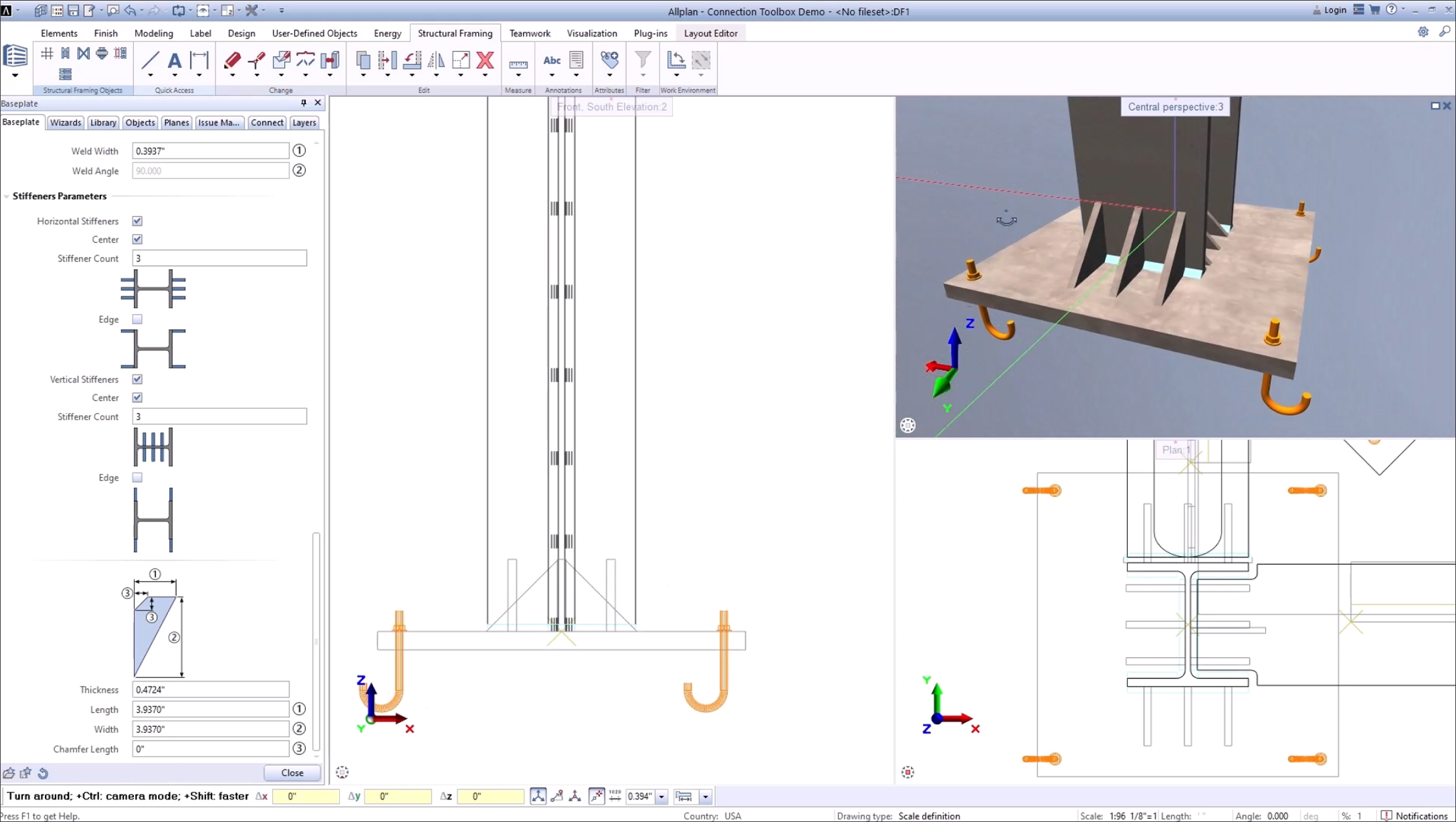Click the Save disk icon in title bar
Viewport: 1456px width, 822px height.
[73, 10]
